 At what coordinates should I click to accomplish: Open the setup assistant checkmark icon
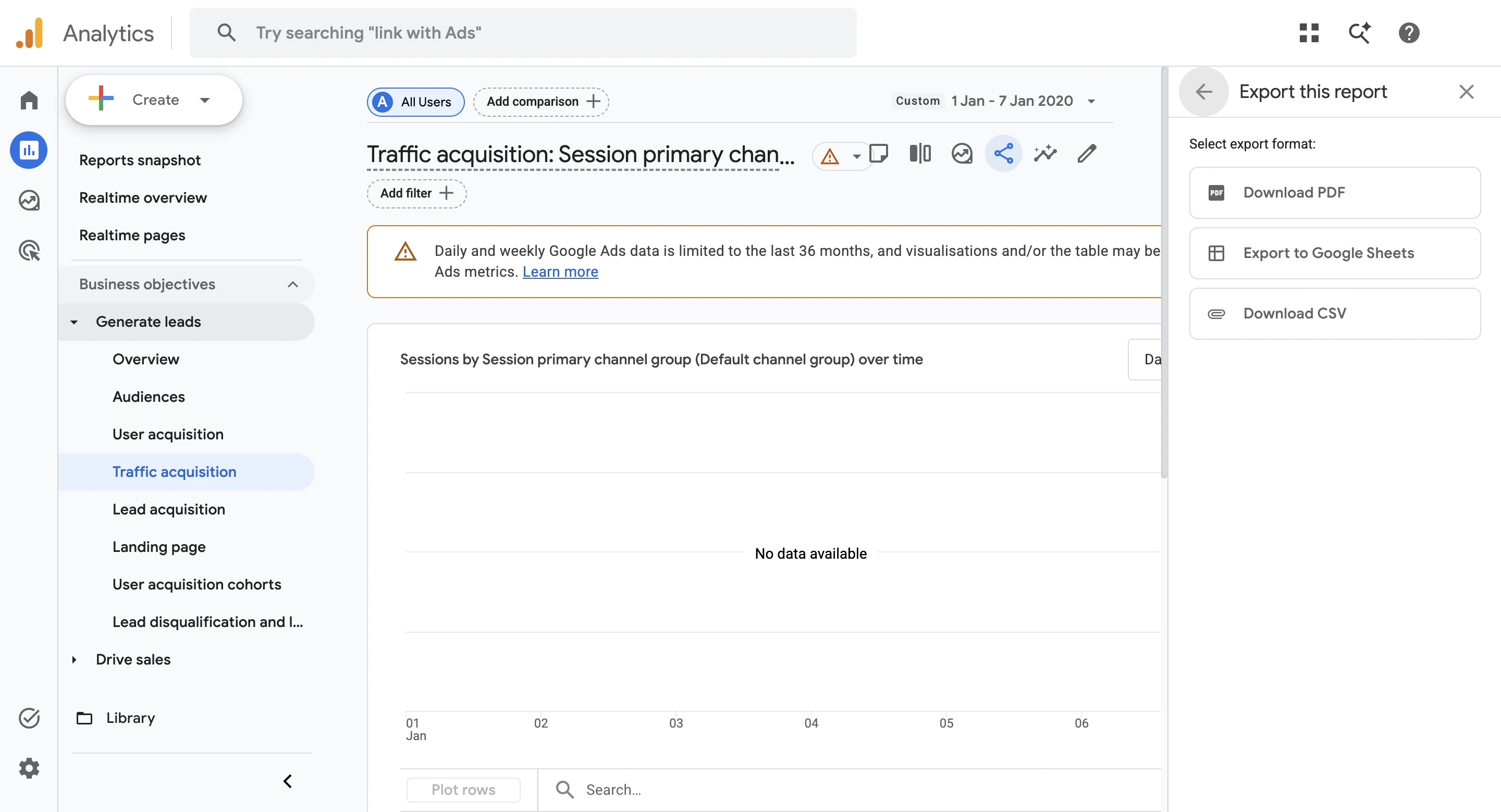(29, 718)
